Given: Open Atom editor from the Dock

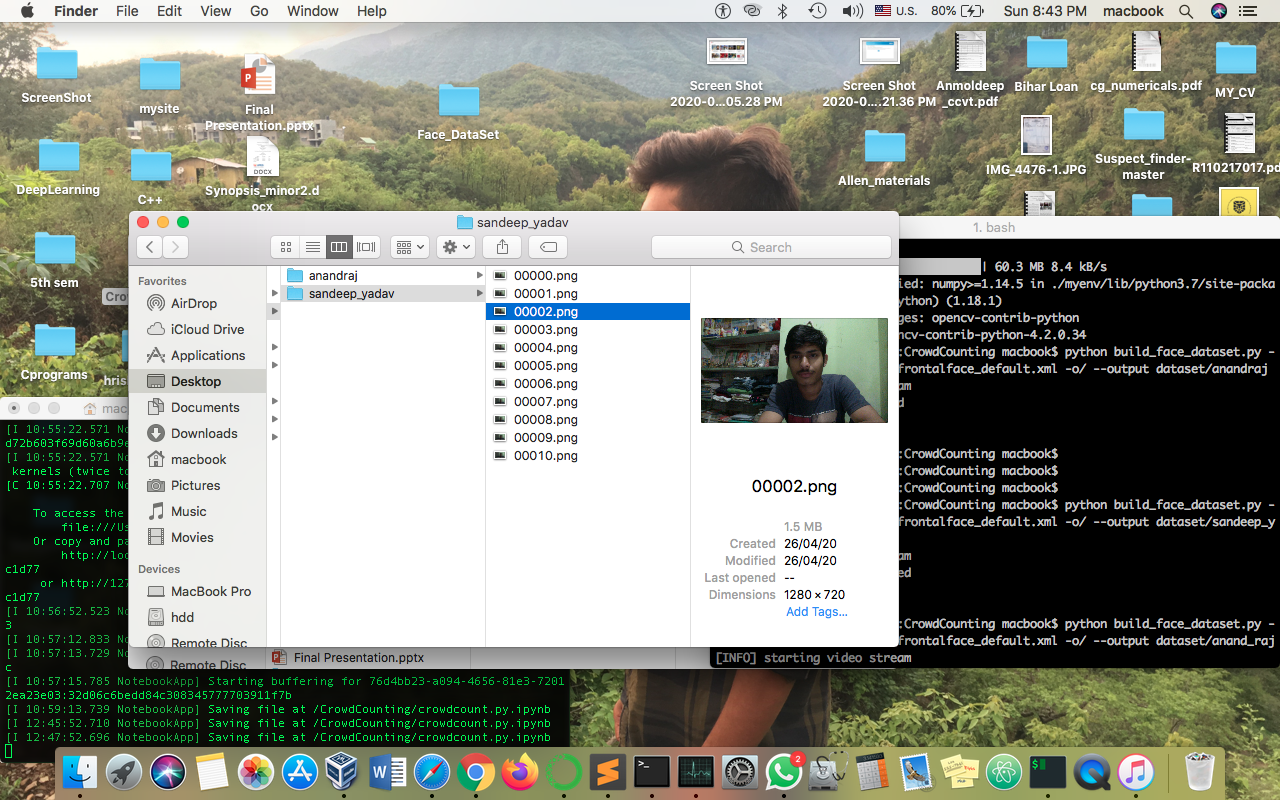Looking at the screenshot, I should [x=1003, y=772].
